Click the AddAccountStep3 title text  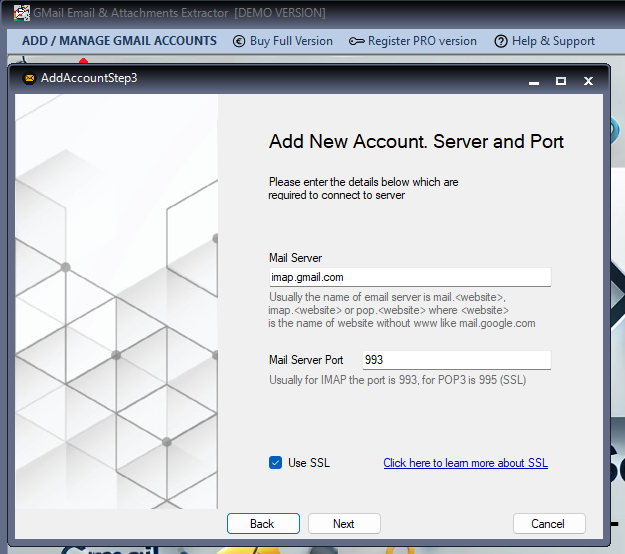89,78
